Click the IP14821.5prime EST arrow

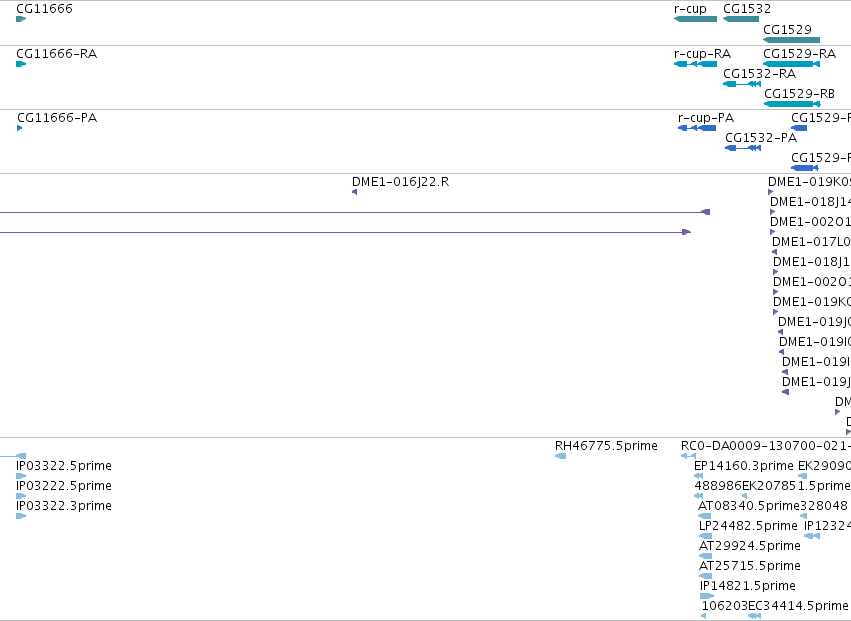coord(707,596)
